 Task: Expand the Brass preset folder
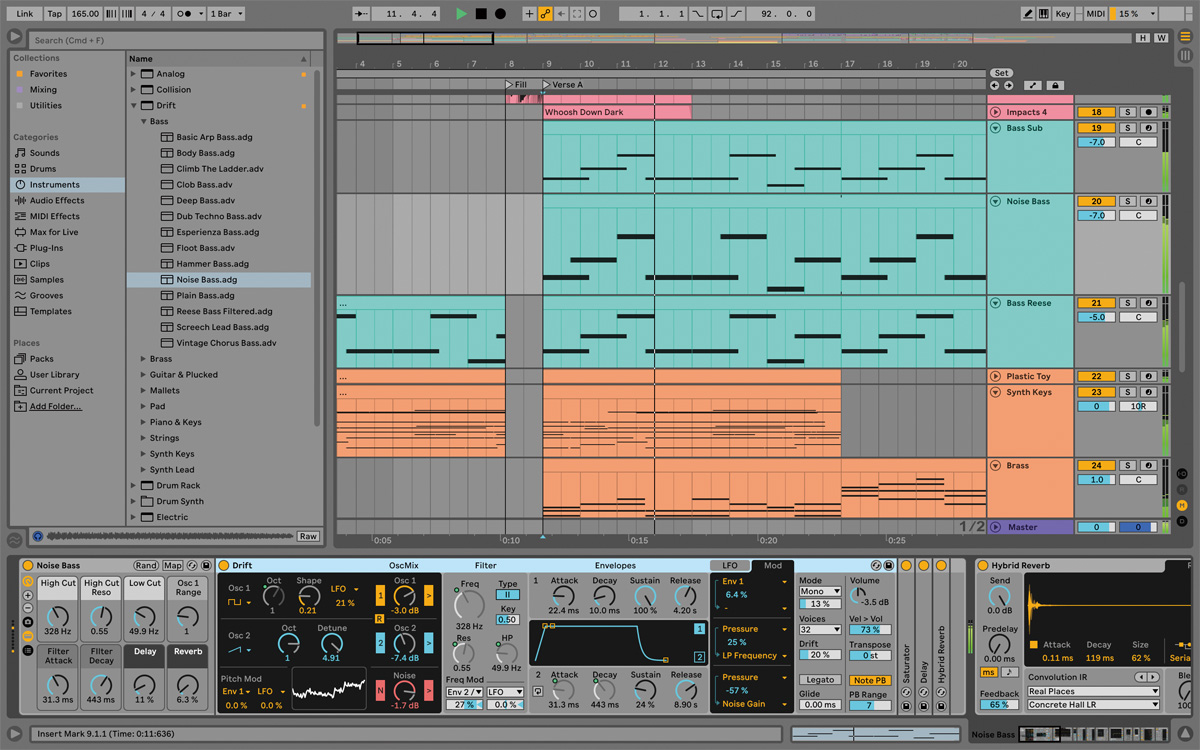pos(143,359)
